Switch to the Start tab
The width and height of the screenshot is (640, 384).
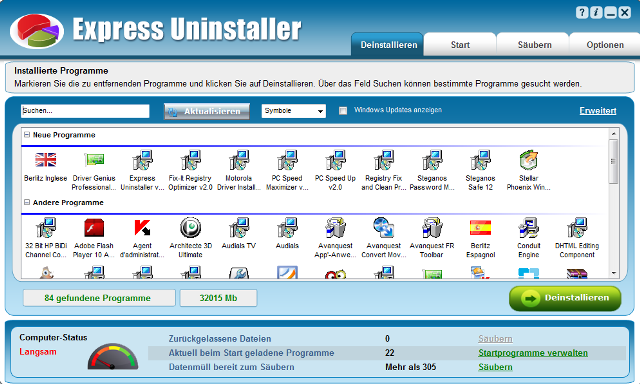click(x=460, y=44)
